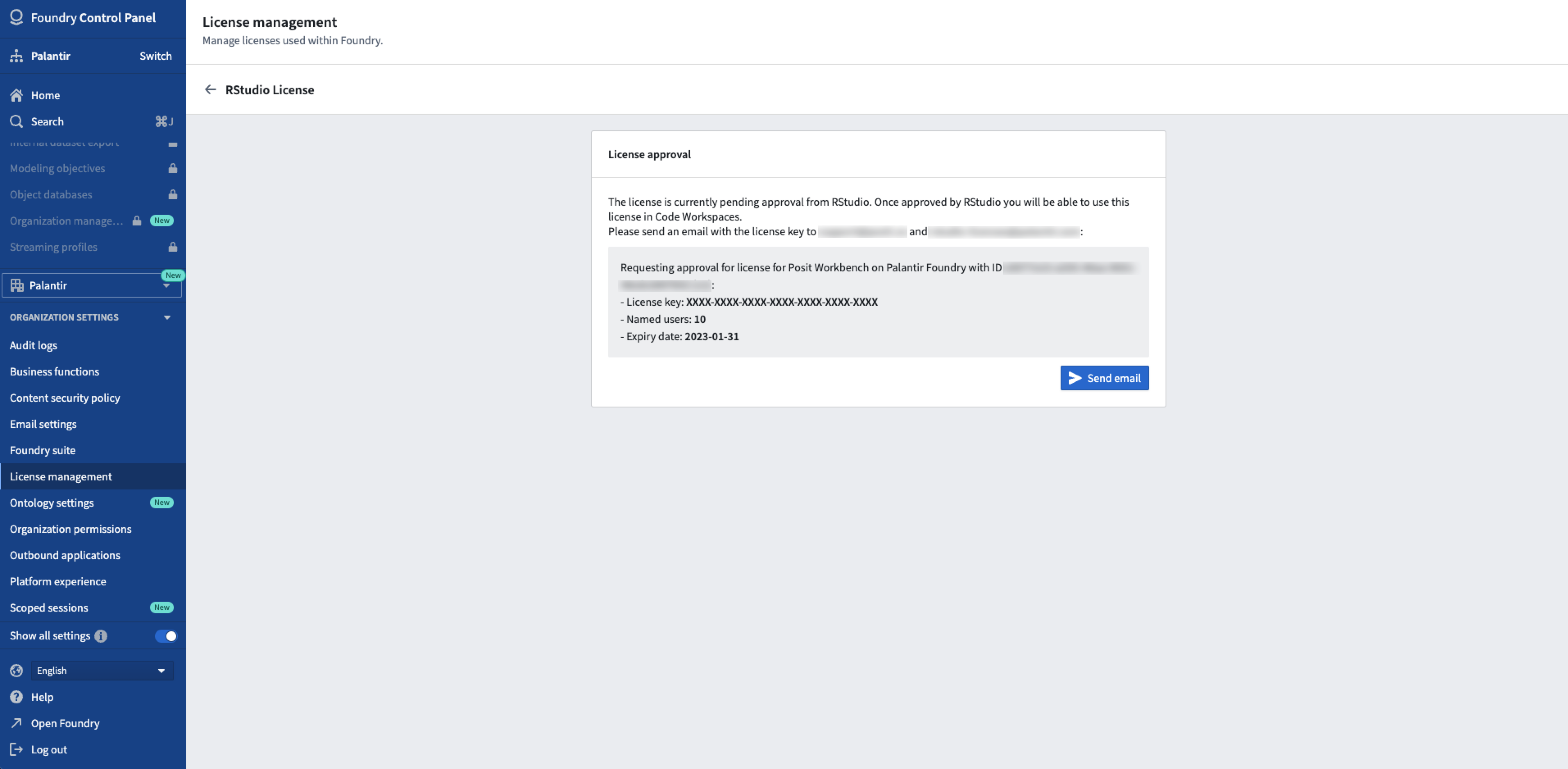Open Scoped sessions settings
Screen dimensions: 1568x769
(x=93, y=607)
